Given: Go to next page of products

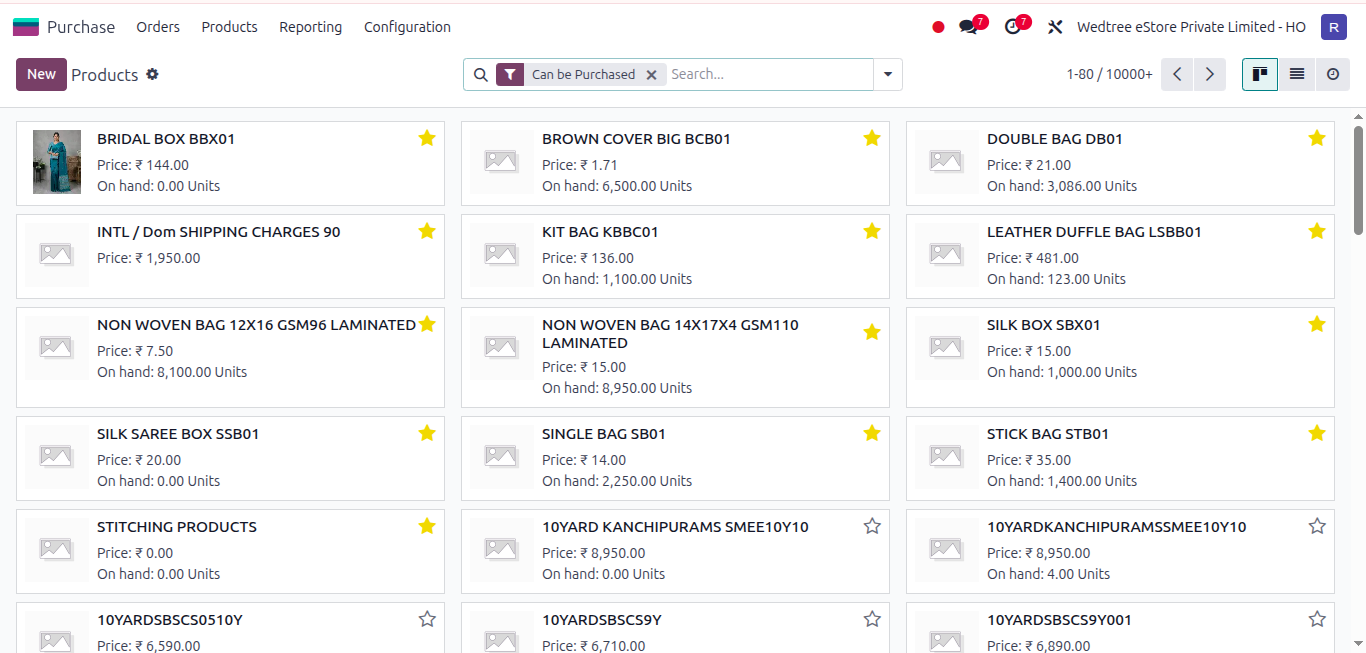Looking at the screenshot, I should click(x=1210, y=74).
